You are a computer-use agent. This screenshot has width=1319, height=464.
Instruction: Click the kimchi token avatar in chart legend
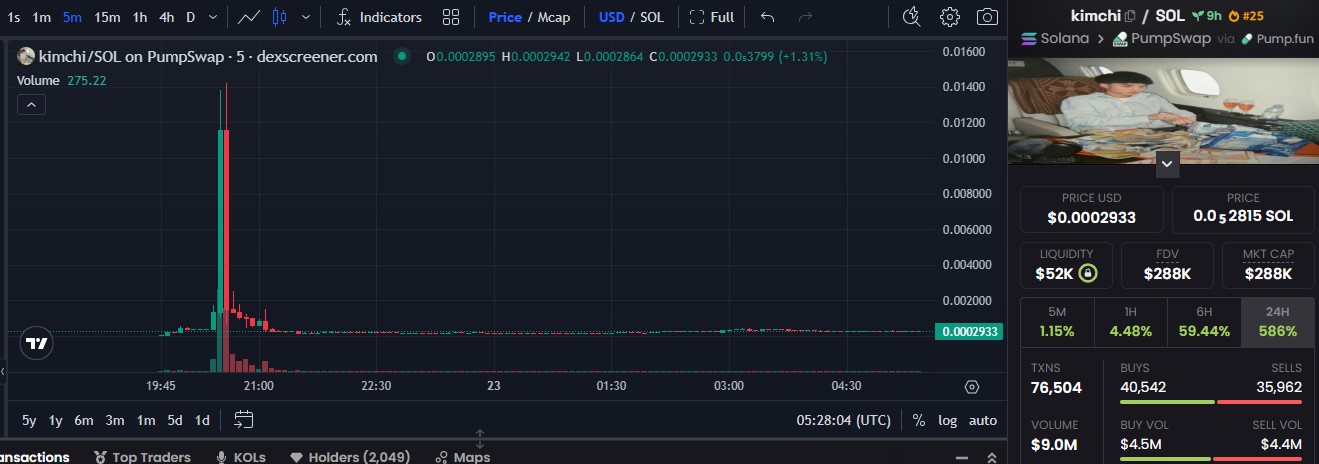(x=26, y=57)
